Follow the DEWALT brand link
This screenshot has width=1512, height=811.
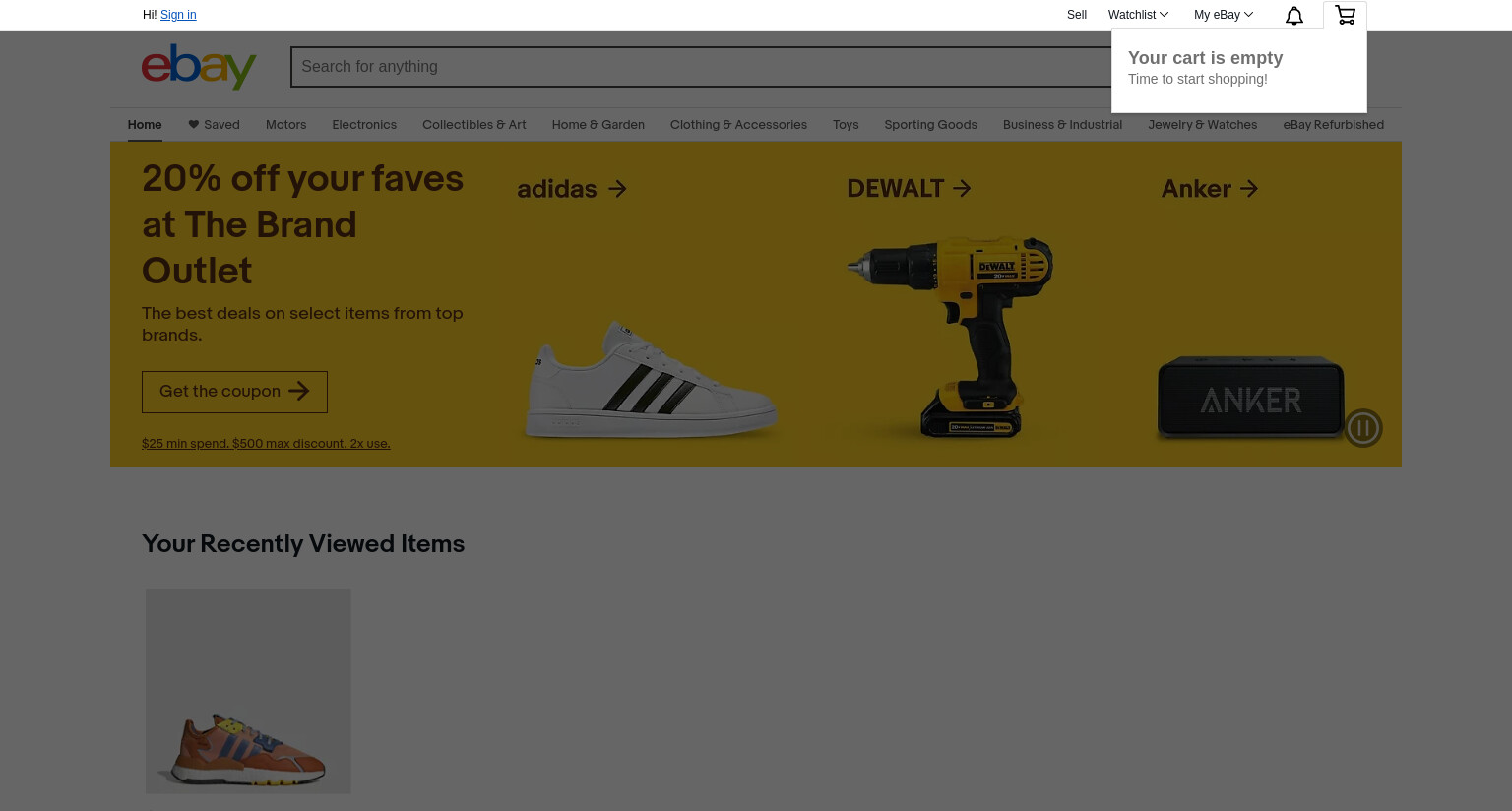(909, 189)
